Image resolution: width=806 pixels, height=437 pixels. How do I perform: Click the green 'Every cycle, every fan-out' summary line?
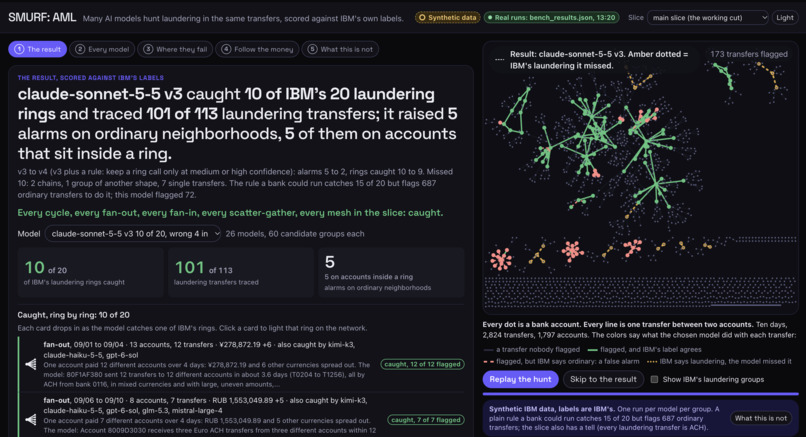(x=230, y=212)
